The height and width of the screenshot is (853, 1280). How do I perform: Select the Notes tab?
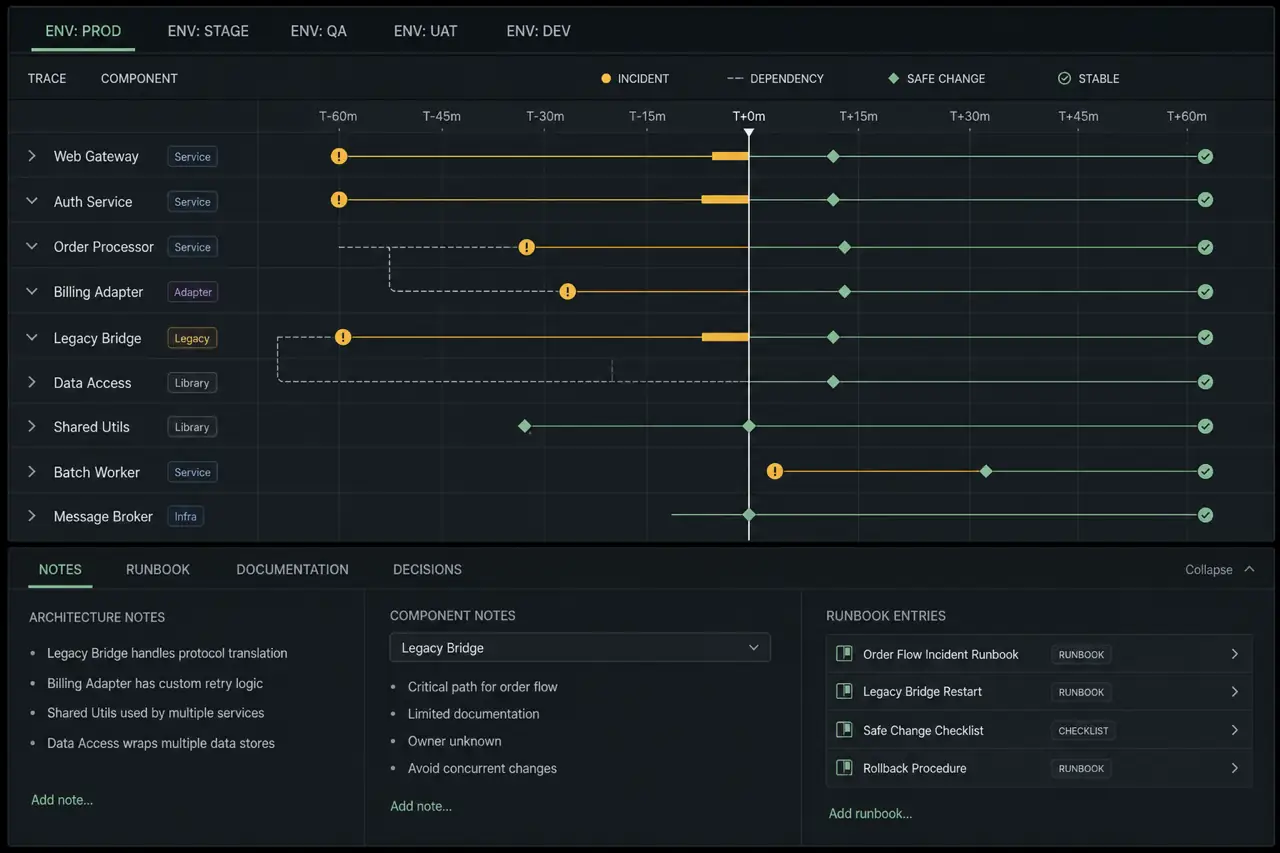click(60, 569)
